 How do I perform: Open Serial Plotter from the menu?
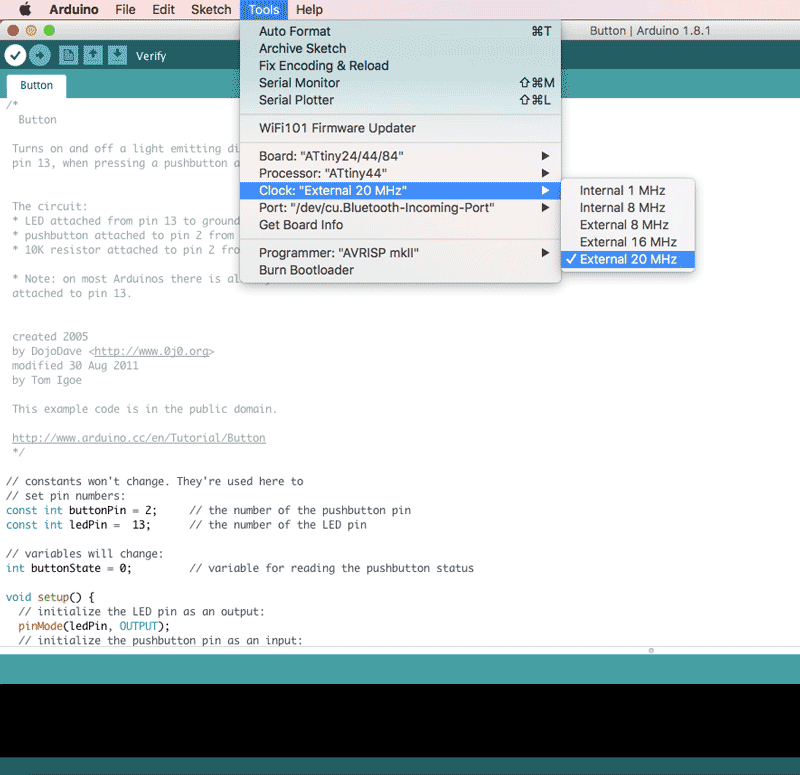tap(401, 100)
